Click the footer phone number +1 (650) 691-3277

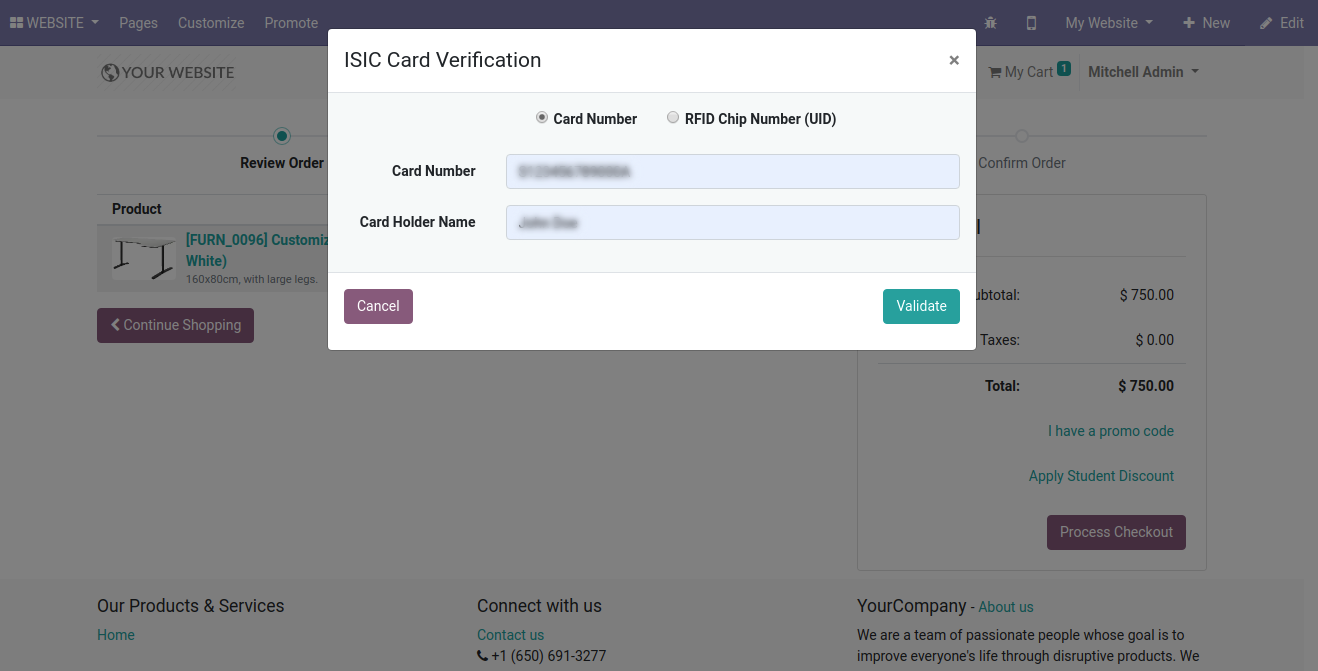[548, 657]
